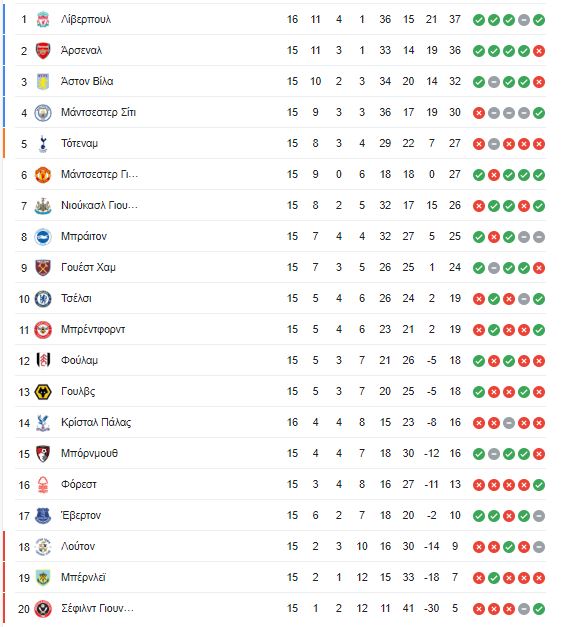Click the Arsenal club crest

click(x=43, y=51)
